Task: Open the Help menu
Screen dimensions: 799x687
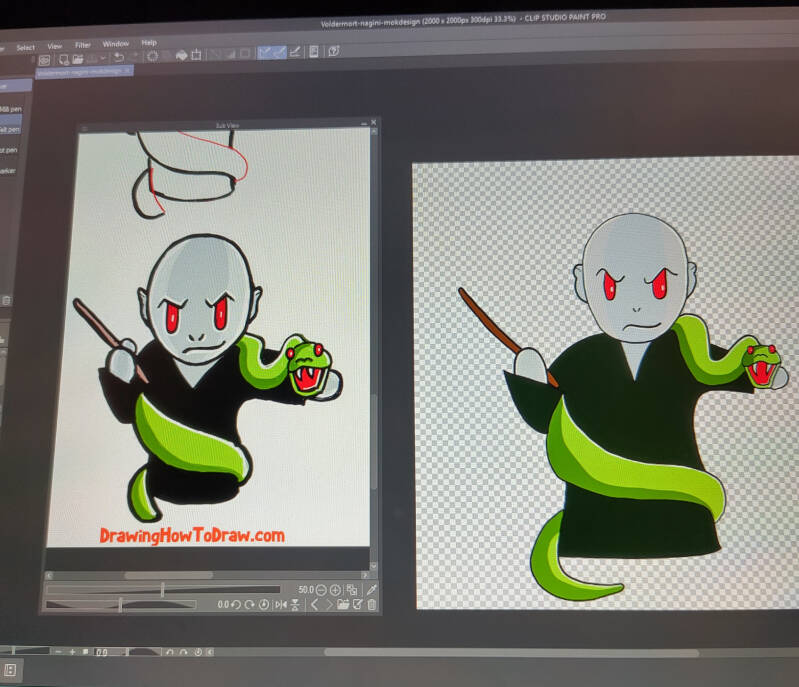Action: point(149,43)
